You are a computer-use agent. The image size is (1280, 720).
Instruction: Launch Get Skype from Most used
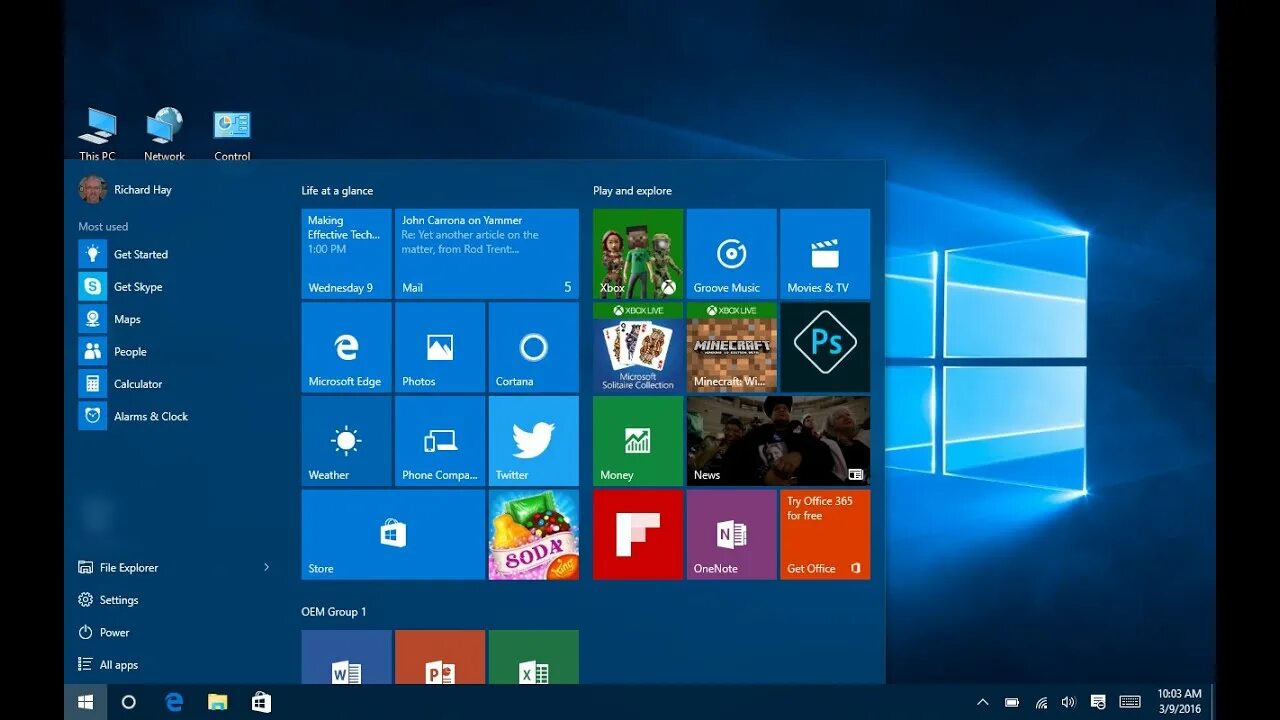tap(175, 287)
